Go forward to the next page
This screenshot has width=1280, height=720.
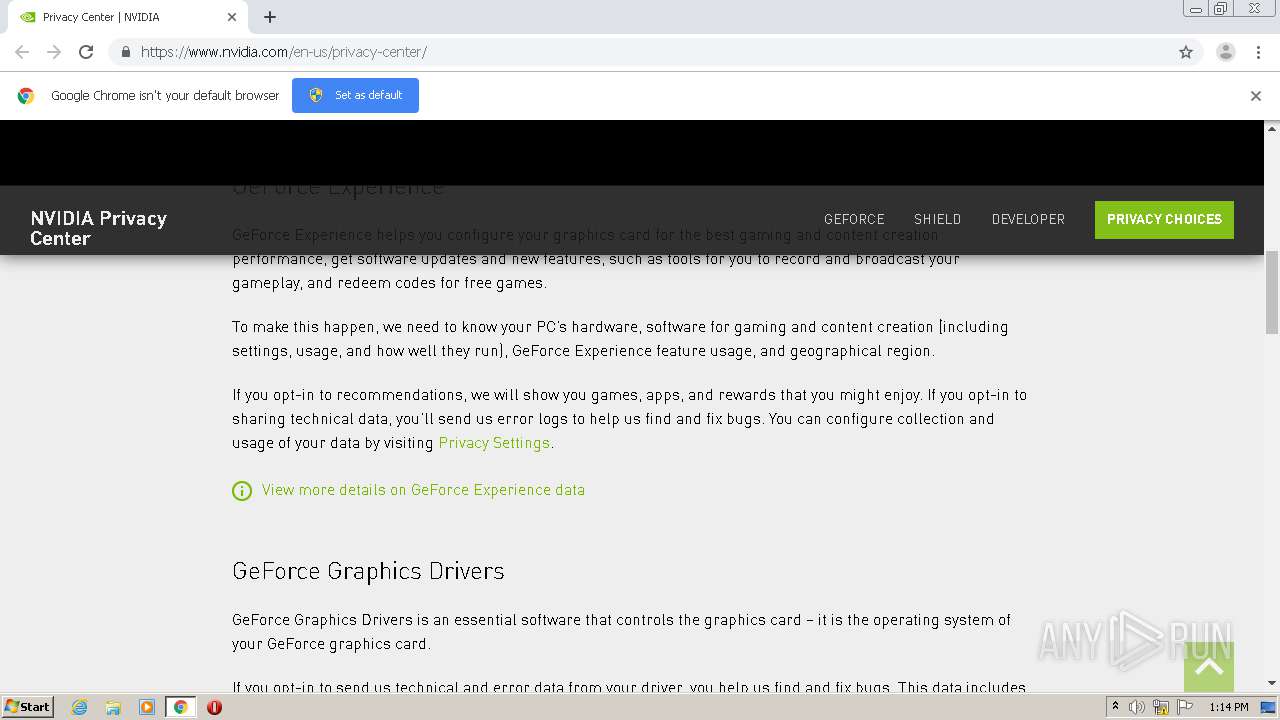pos(54,52)
